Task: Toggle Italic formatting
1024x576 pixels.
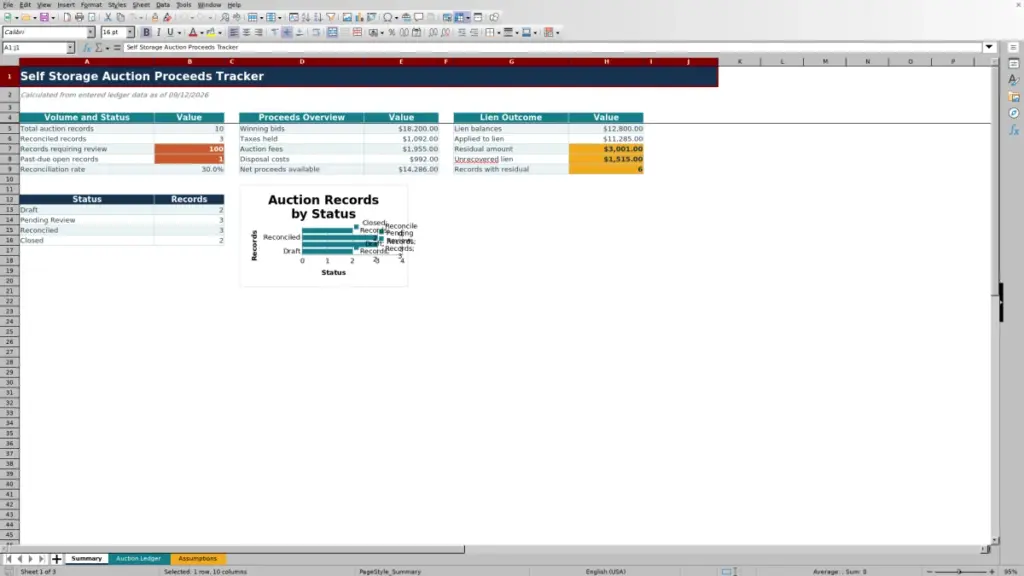Action: click(158, 33)
